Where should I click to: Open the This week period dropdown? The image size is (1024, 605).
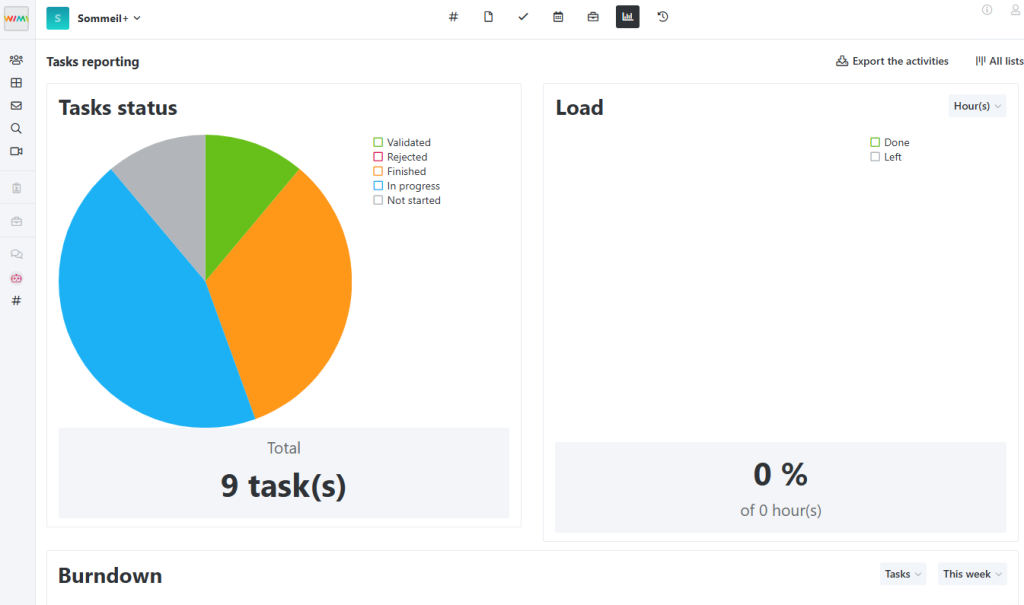tap(972, 574)
